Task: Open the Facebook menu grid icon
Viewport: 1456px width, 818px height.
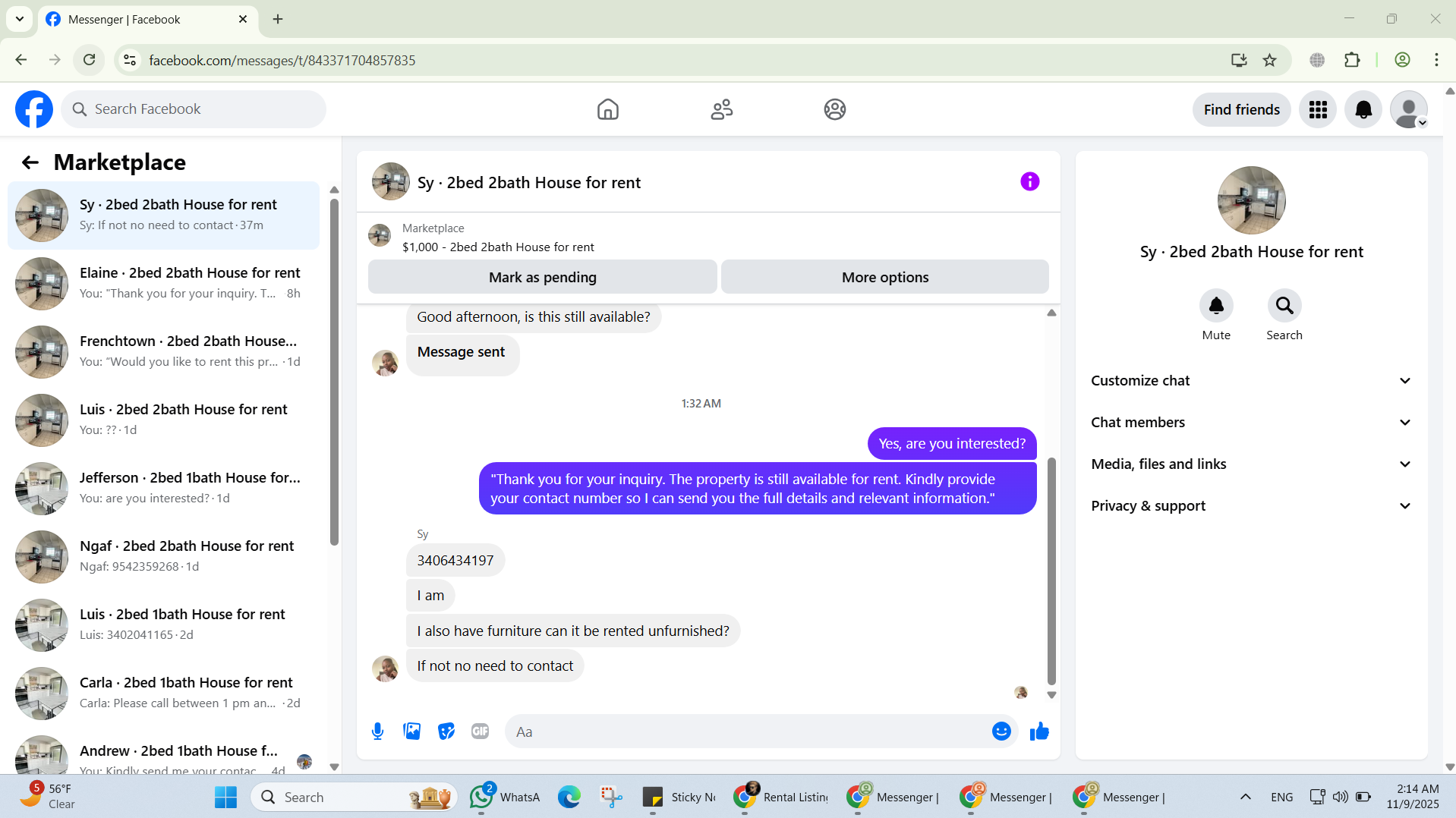Action: click(1318, 110)
